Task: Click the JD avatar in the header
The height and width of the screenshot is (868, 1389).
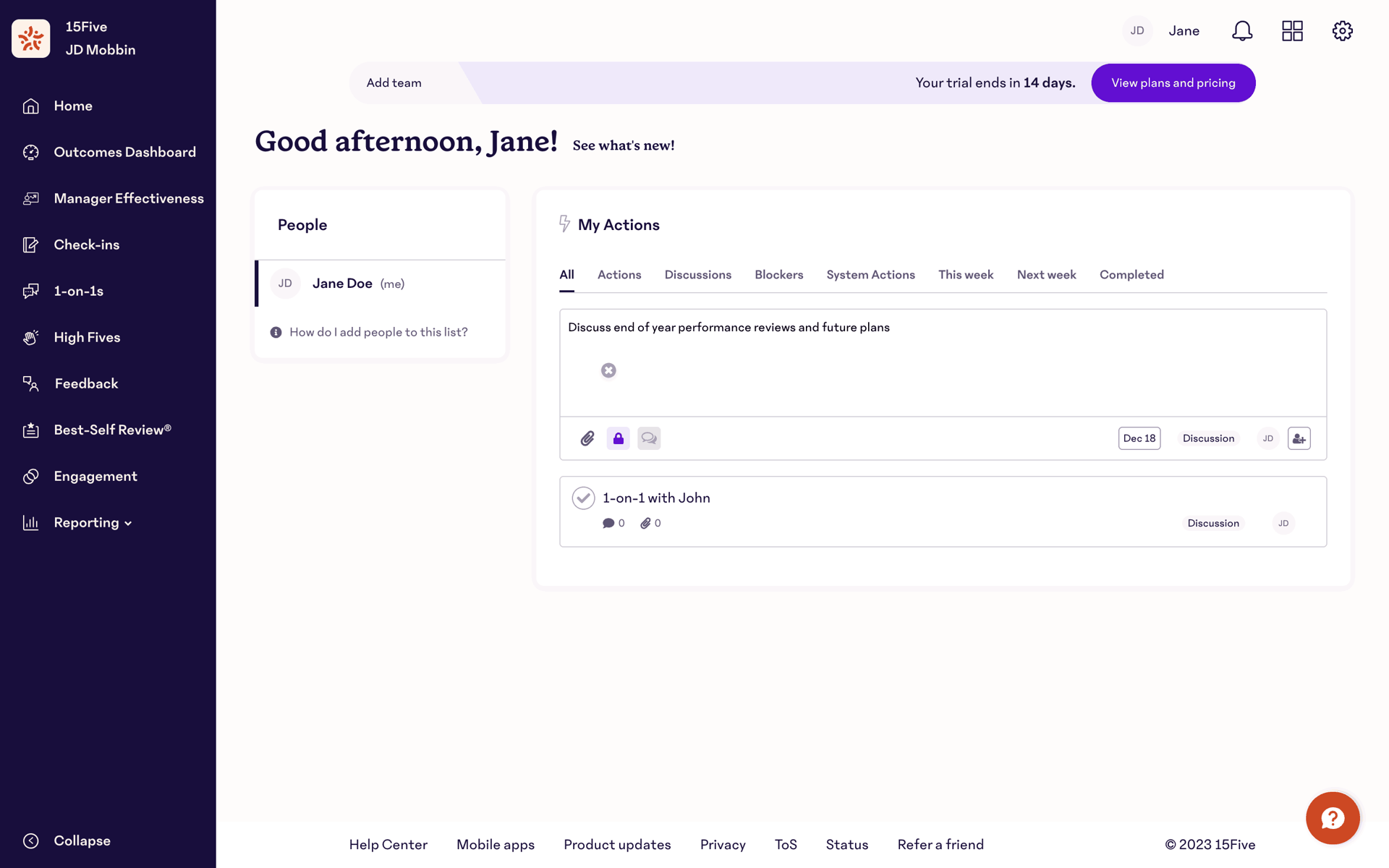Action: pyautogui.click(x=1137, y=30)
